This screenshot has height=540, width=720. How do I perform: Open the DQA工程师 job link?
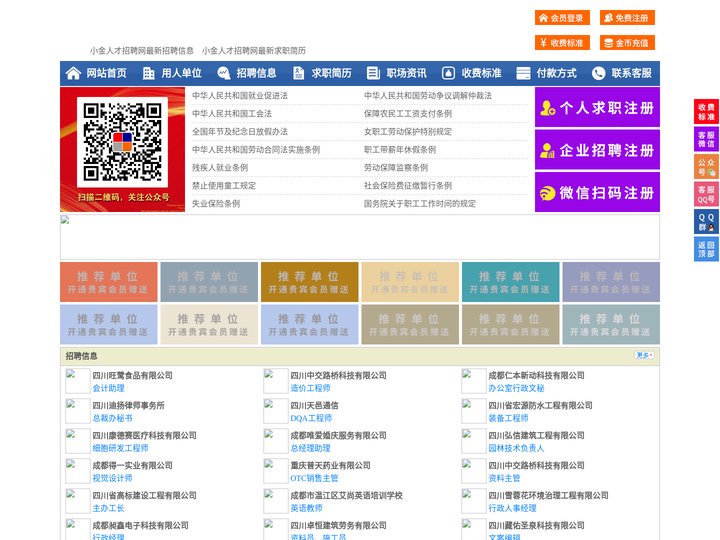coord(311,418)
